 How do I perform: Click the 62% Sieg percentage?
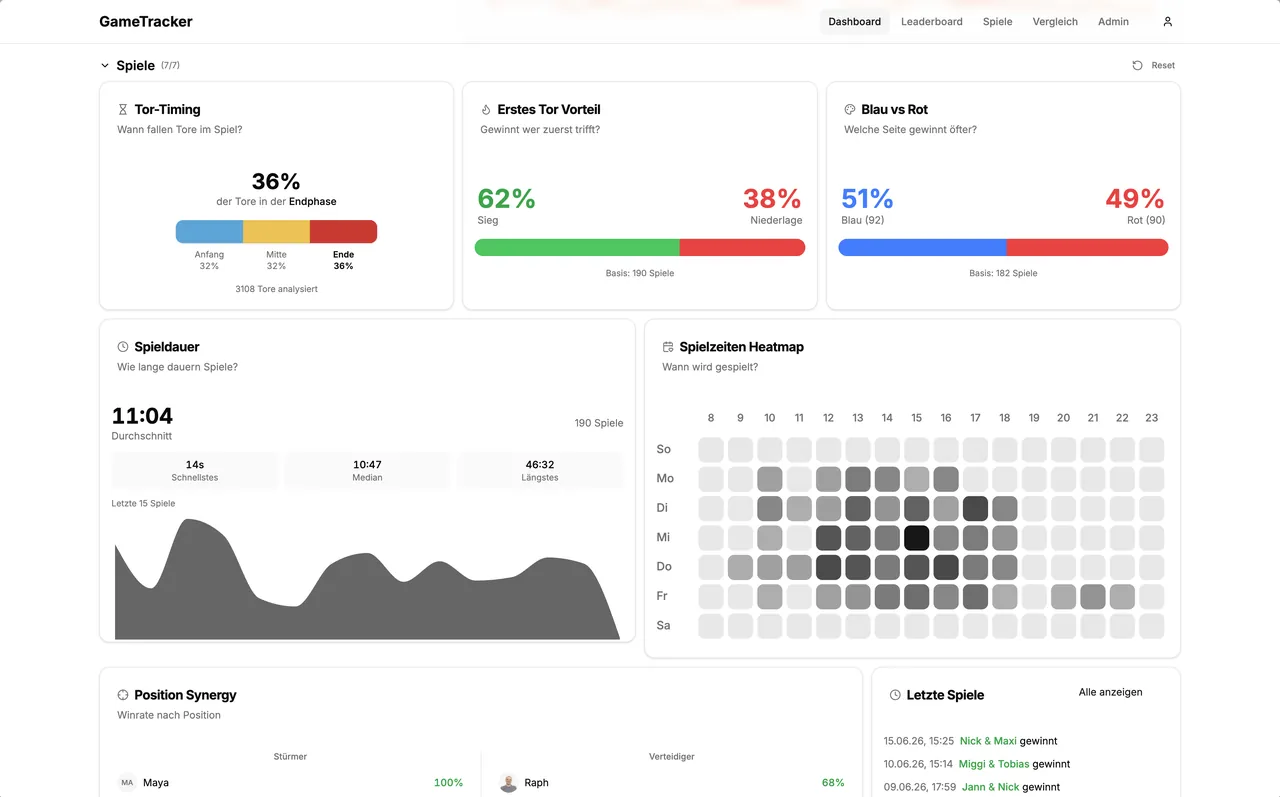[x=506, y=198]
